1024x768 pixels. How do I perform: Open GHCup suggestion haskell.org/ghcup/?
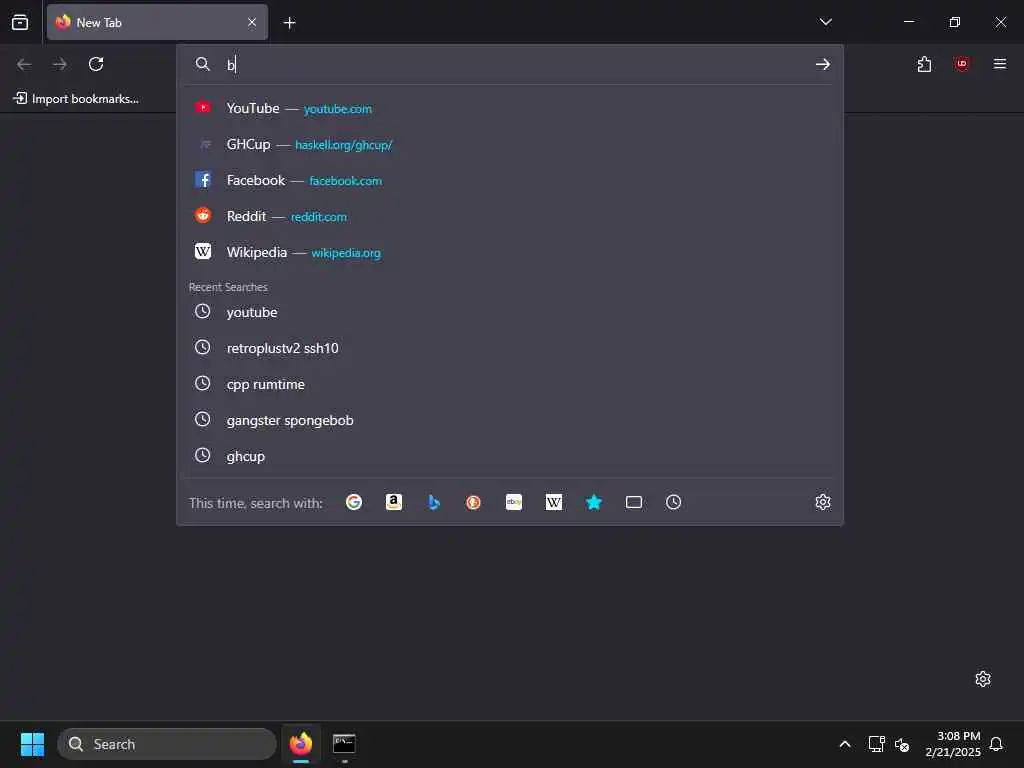point(510,144)
